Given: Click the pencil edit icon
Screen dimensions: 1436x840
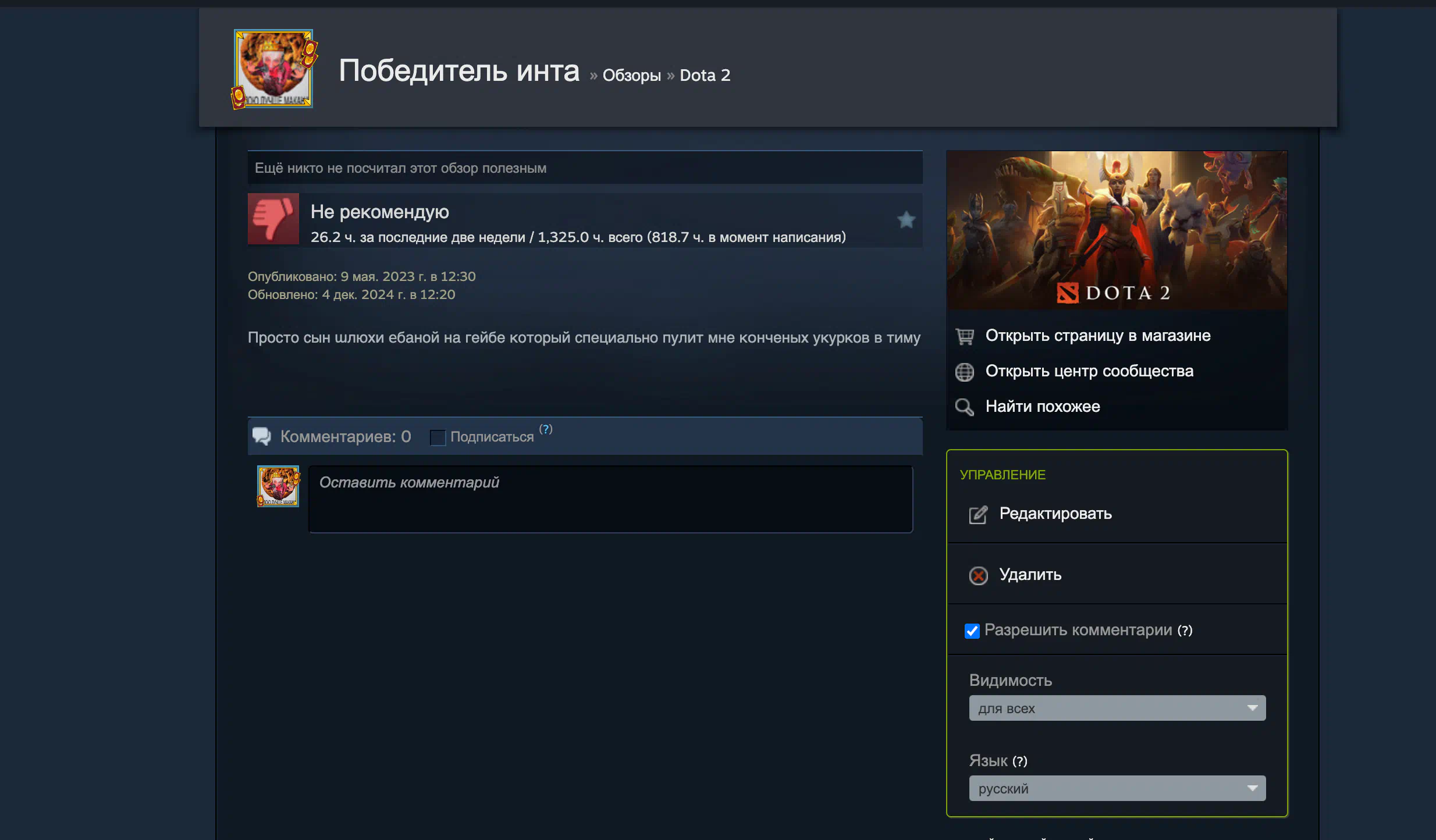Looking at the screenshot, I should (x=978, y=514).
